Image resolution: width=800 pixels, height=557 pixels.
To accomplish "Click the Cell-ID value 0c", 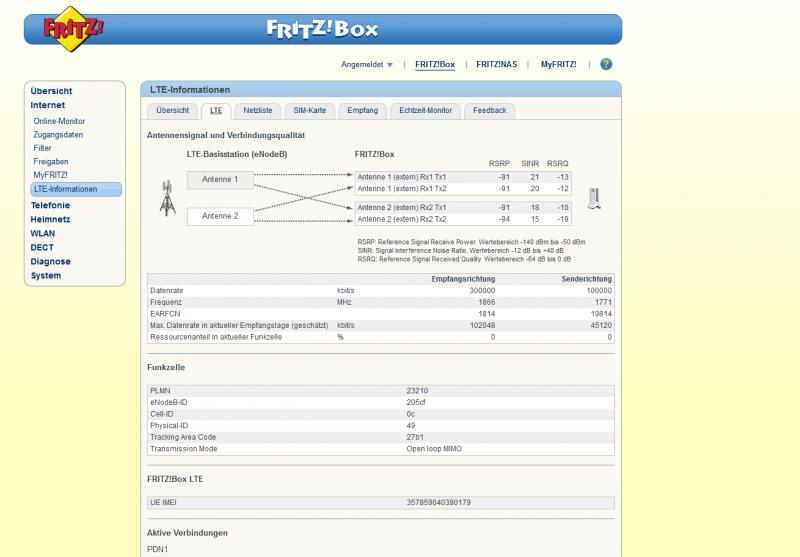I will (x=411, y=414).
